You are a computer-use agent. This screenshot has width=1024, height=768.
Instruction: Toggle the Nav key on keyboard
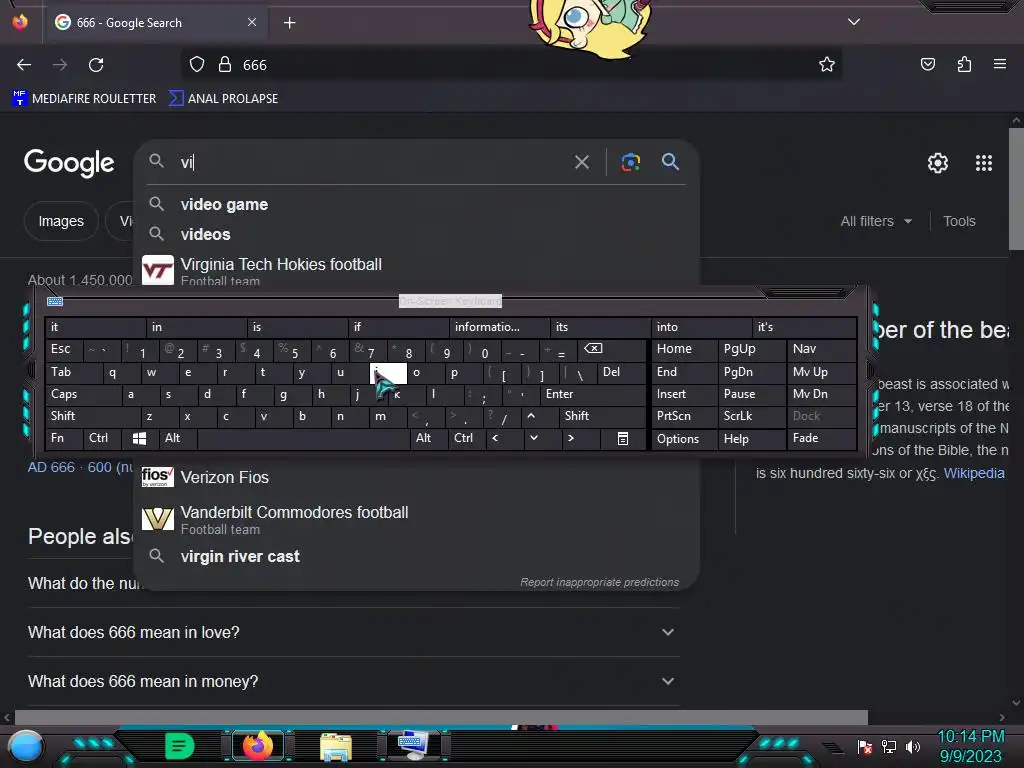pyautogui.click(x=822, y=349)
